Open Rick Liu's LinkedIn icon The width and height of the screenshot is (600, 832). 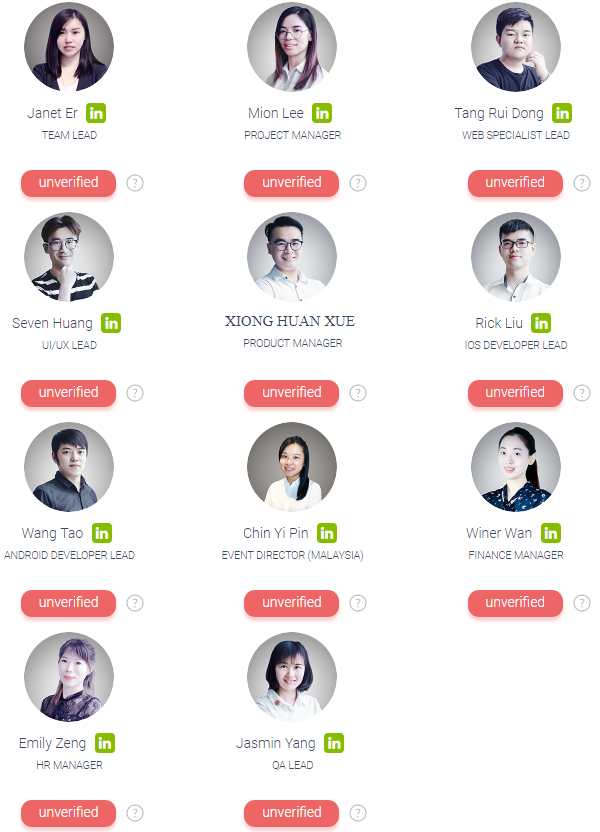pos(541,323)
